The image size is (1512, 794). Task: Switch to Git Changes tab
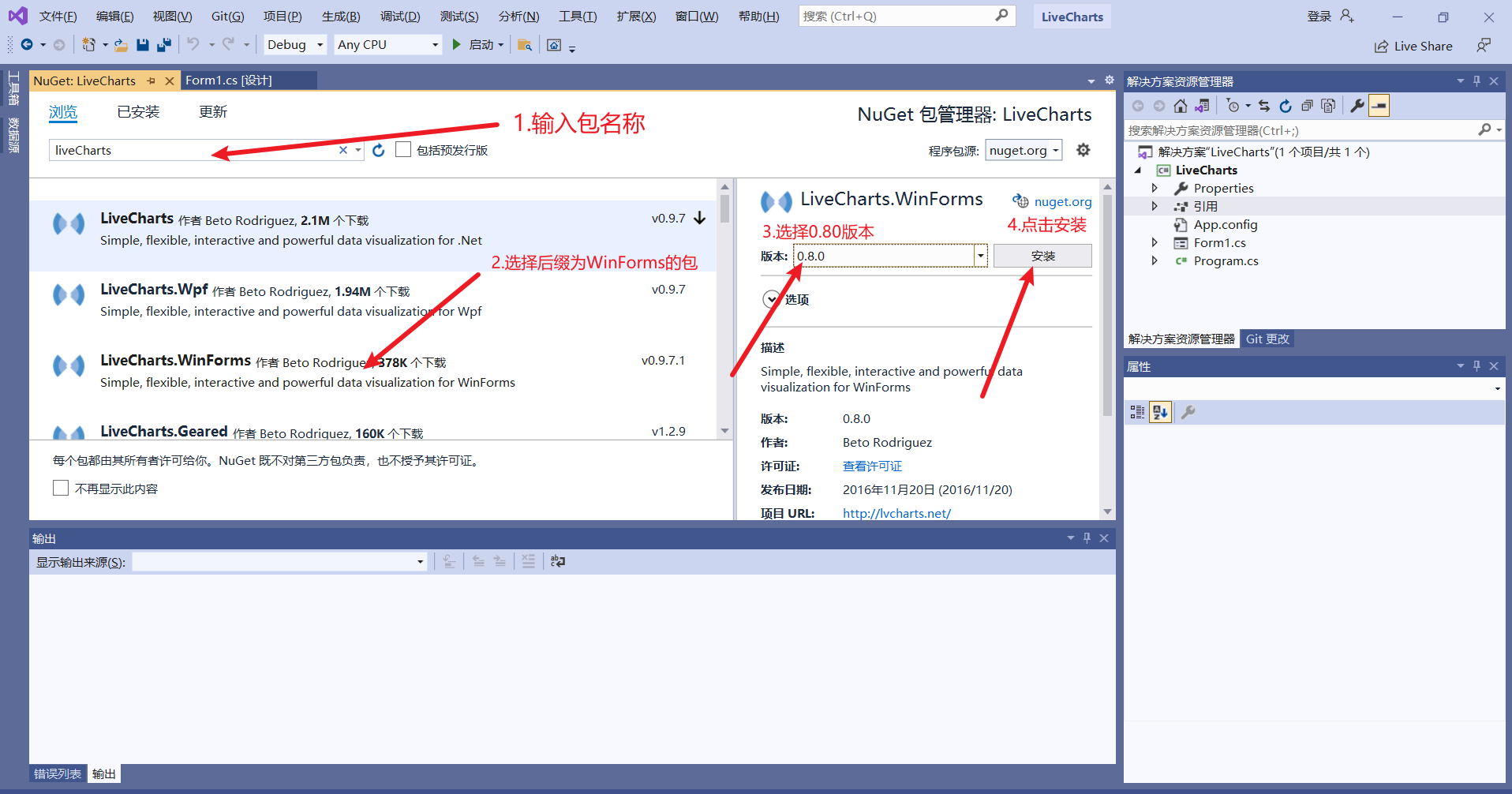coord(1267,339)
